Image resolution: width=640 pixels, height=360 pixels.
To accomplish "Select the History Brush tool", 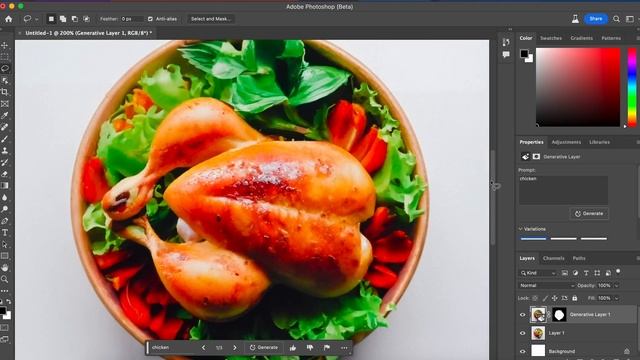I will coord(5,162).
